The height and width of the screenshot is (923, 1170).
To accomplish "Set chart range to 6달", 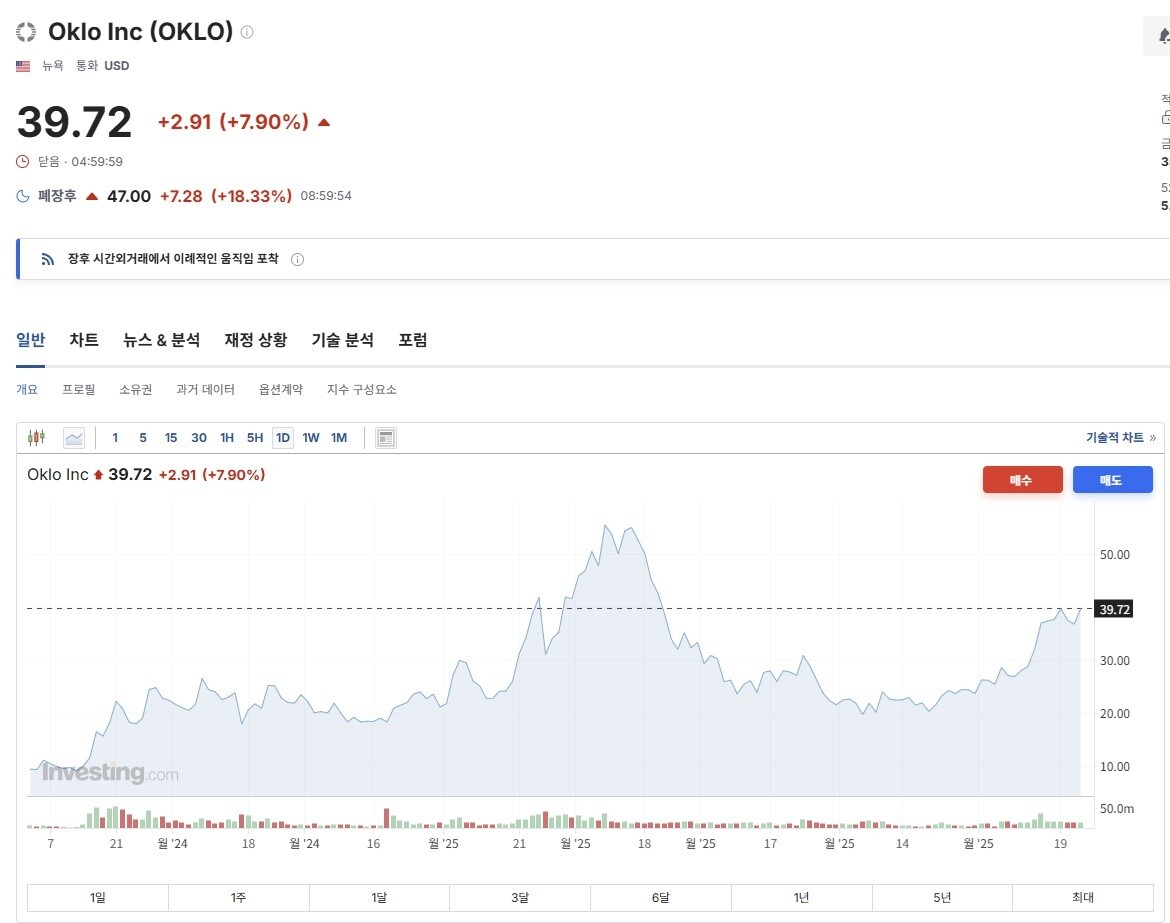I will coord(660,898).
